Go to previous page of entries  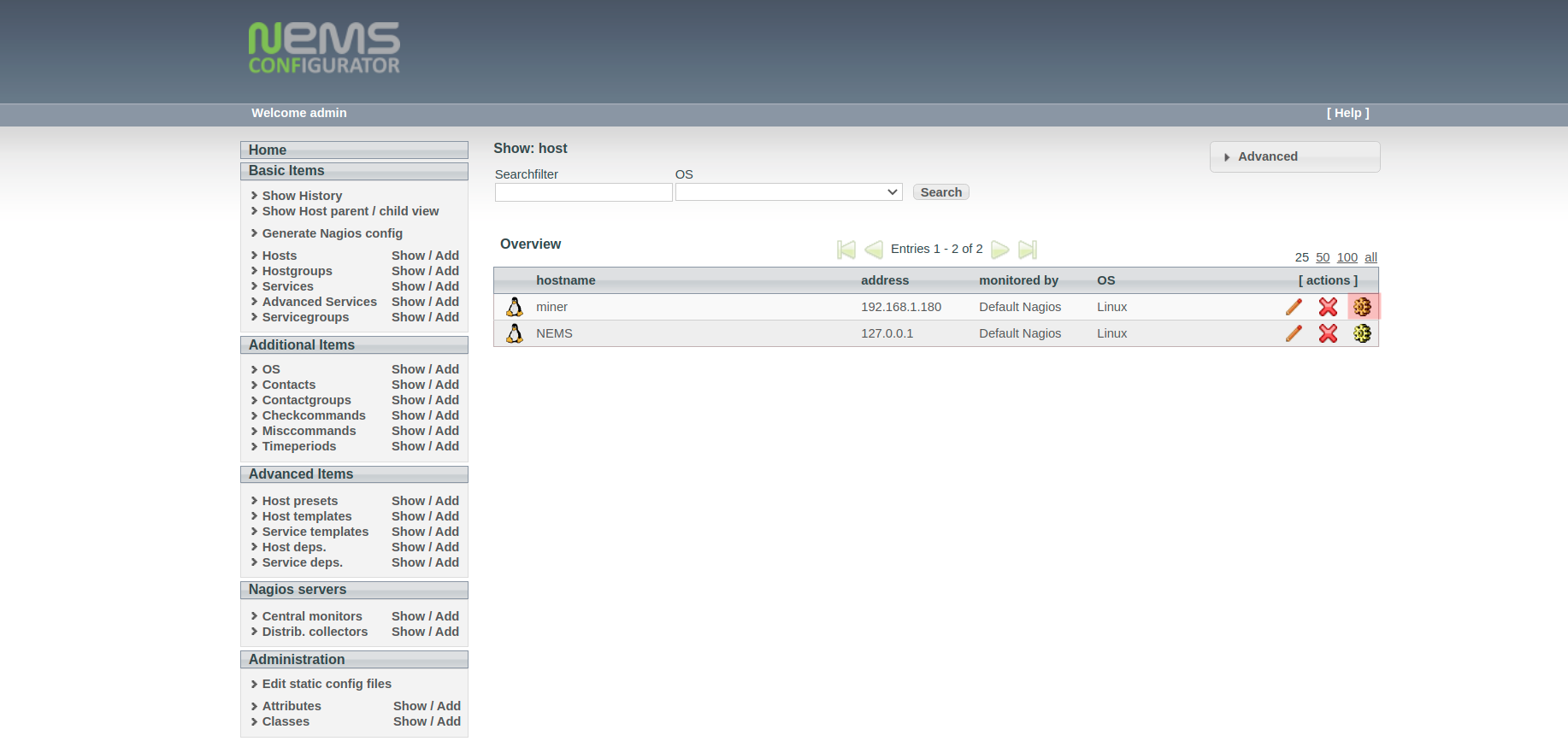[x=874, y=250]
